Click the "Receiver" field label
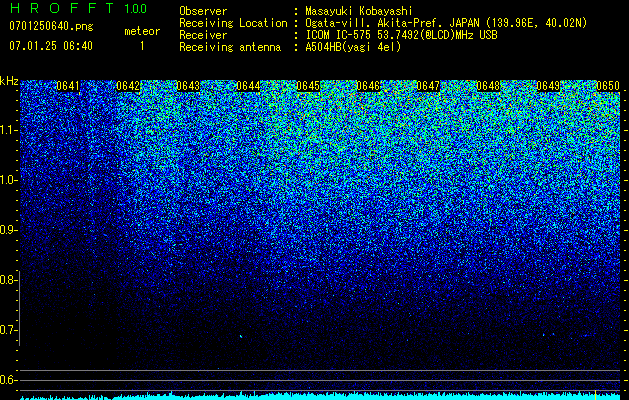This screenshot has width=629, height=400. point(203,35)
